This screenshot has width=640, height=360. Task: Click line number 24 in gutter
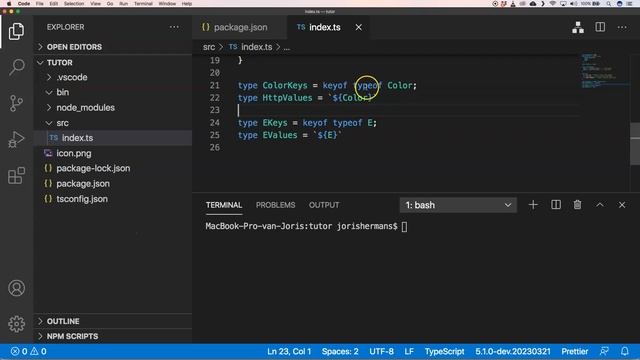pos(215,123)
